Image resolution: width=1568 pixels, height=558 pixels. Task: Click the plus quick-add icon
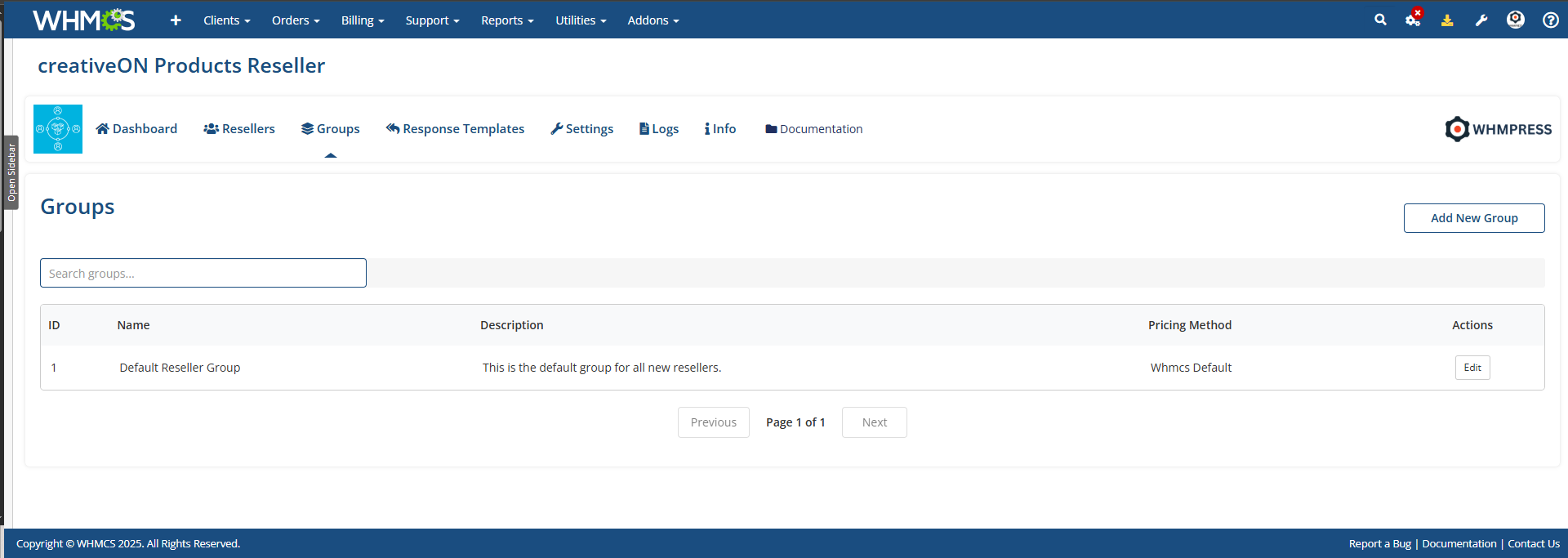(x=176, y=20)
